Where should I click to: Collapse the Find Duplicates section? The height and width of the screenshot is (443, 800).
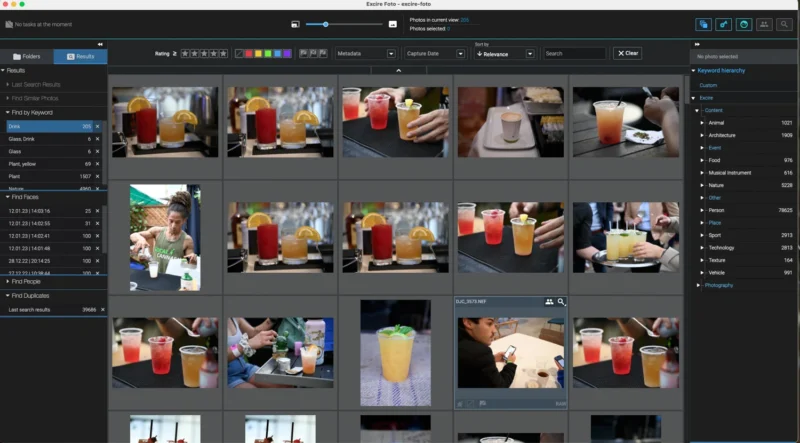[8, 296]
